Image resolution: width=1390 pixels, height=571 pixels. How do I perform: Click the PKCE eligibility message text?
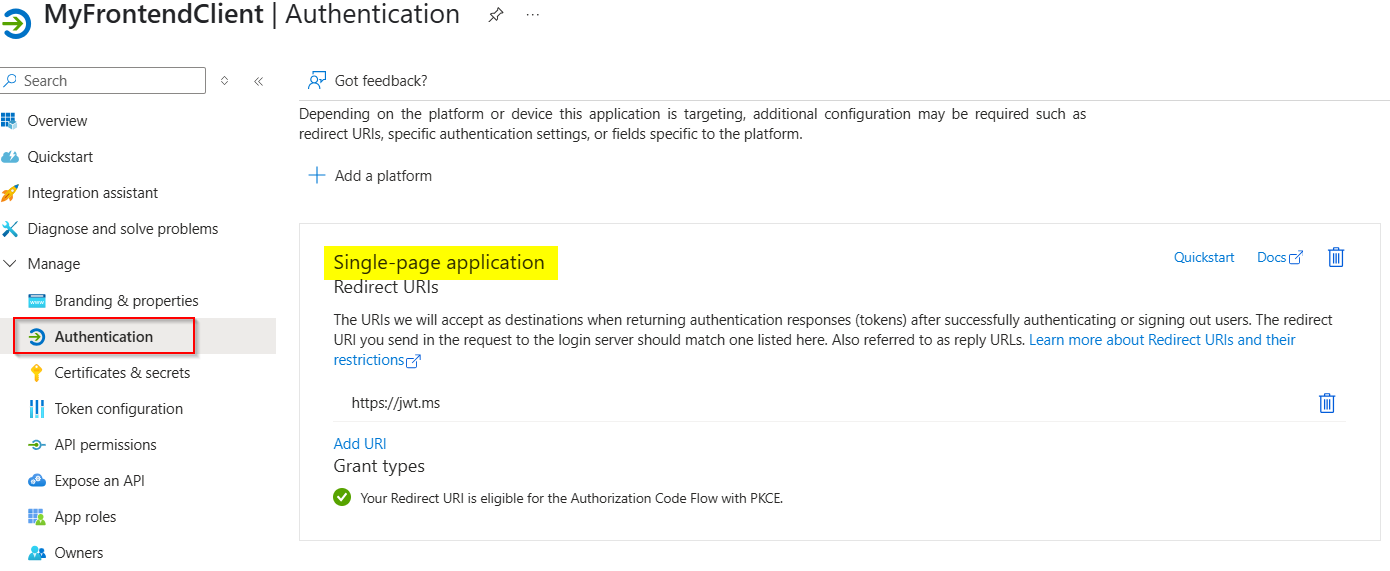[572, 498]
